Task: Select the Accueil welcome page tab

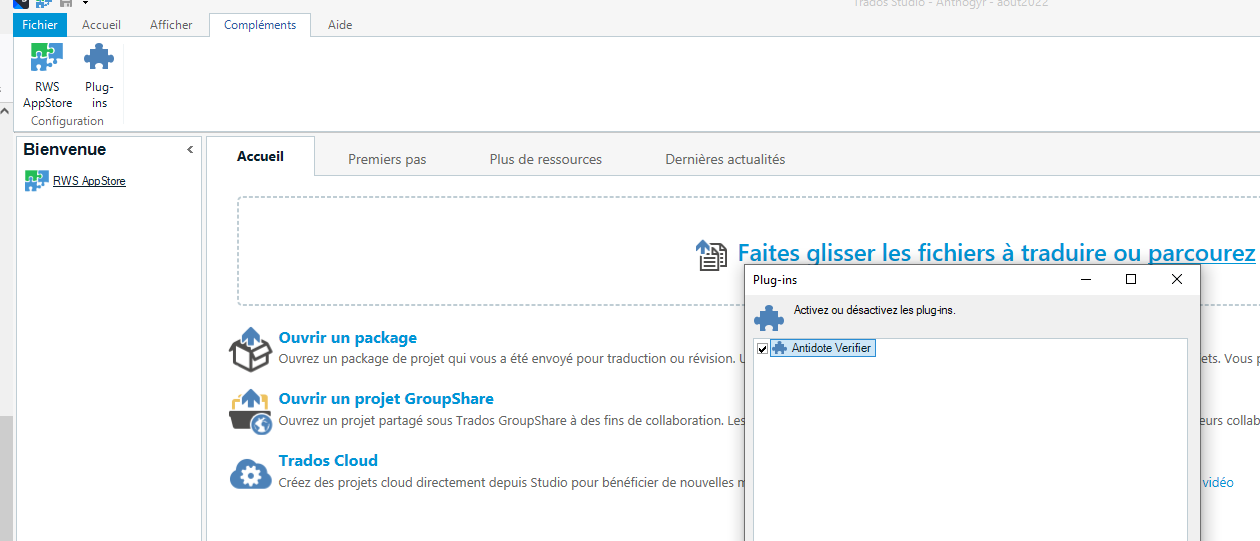Action: (260, 157)
